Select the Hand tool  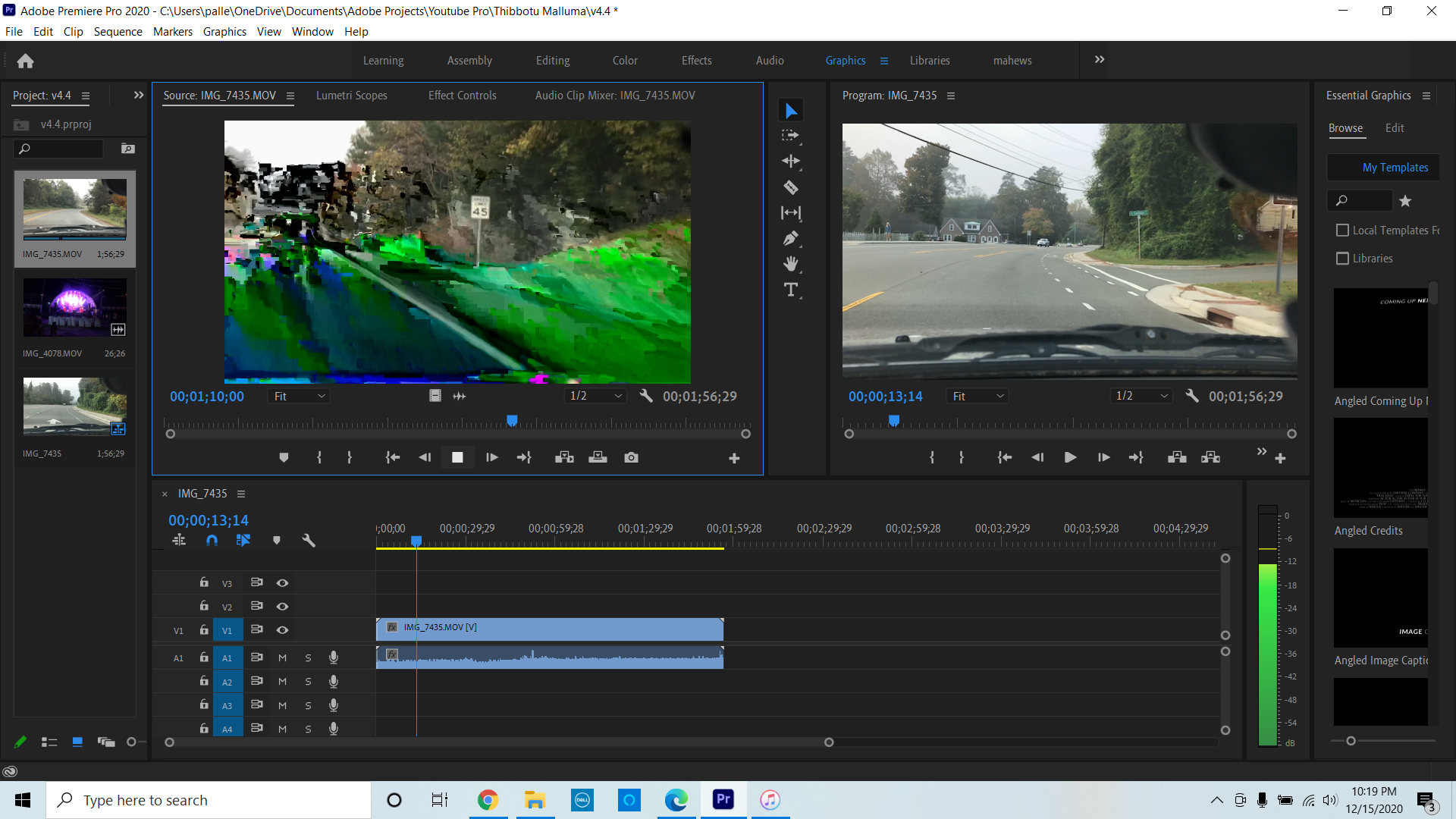[x=791, y=264]
